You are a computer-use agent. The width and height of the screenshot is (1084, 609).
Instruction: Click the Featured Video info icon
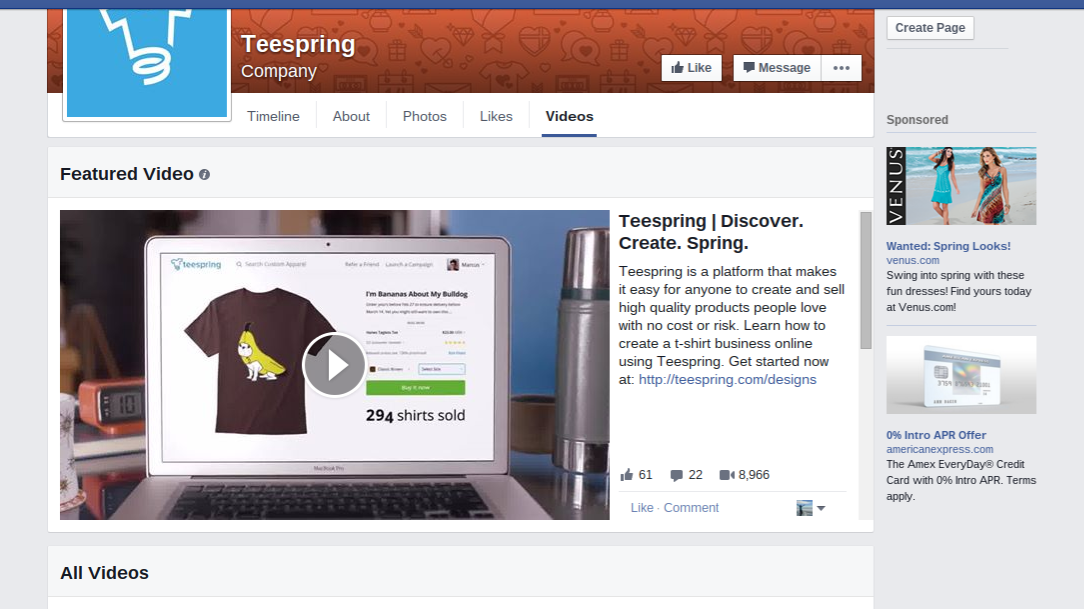point(204,175)
